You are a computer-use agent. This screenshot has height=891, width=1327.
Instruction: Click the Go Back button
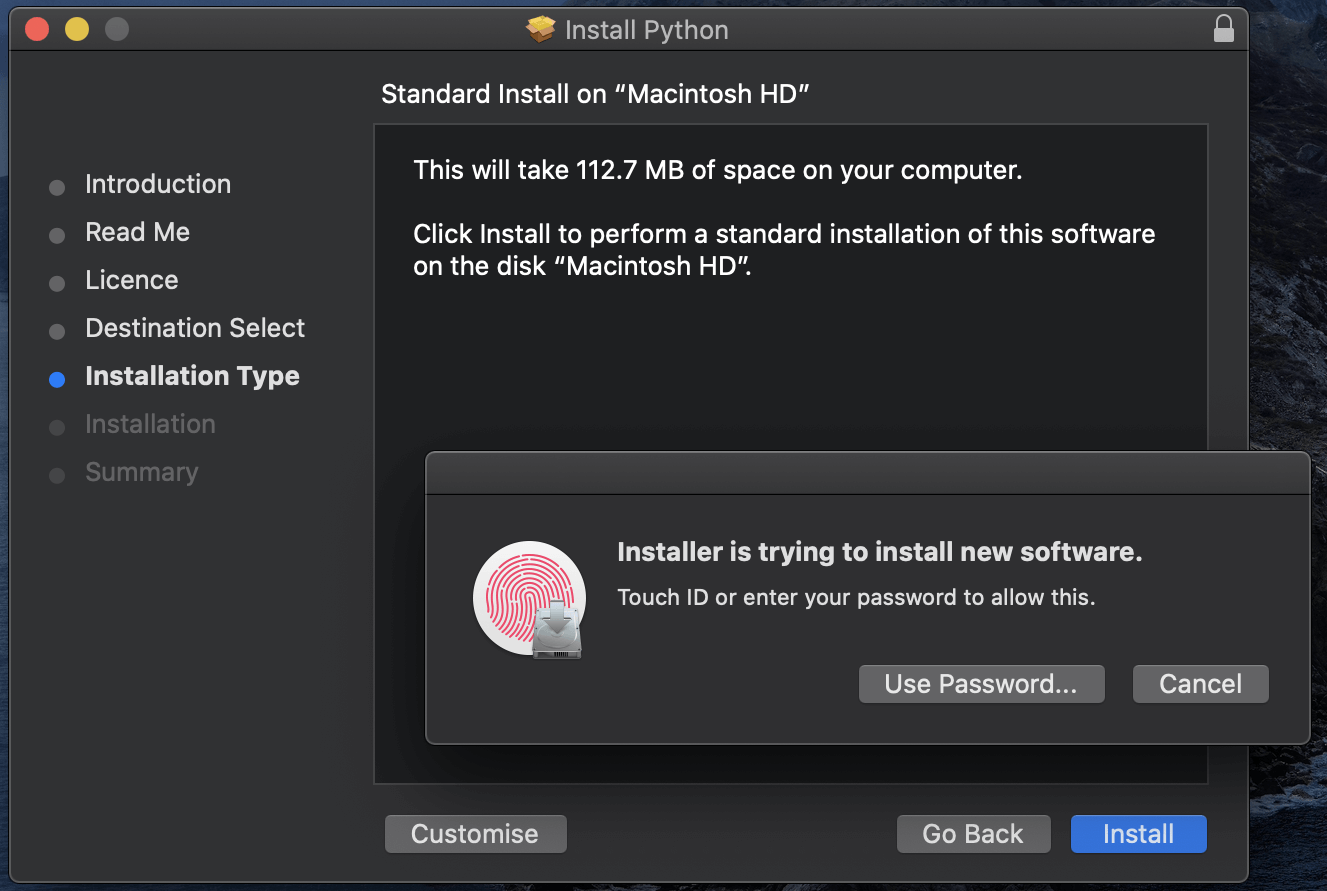(x=972, y=834)
